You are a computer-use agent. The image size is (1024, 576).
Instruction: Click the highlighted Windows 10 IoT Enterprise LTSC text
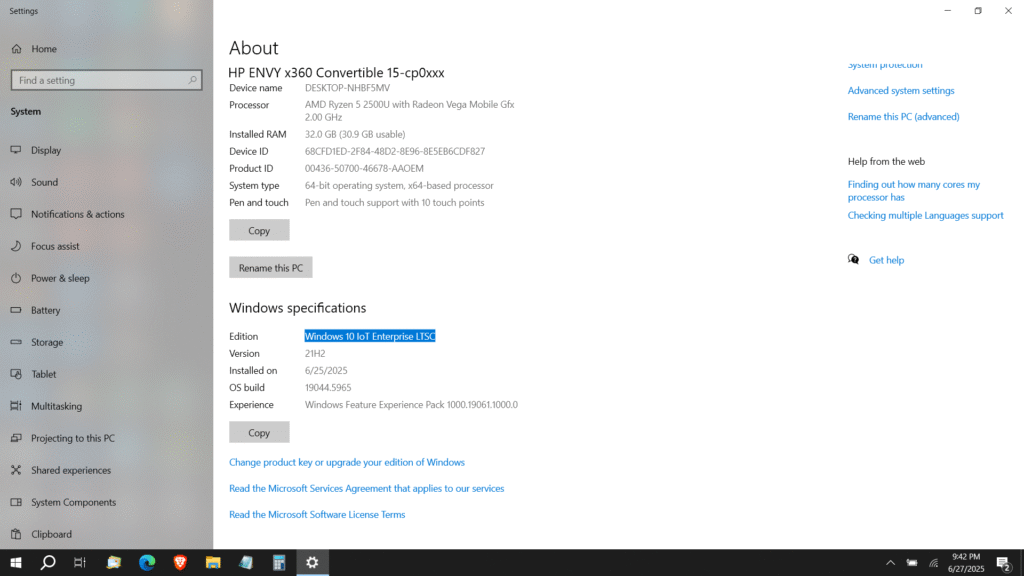point(370,336)
